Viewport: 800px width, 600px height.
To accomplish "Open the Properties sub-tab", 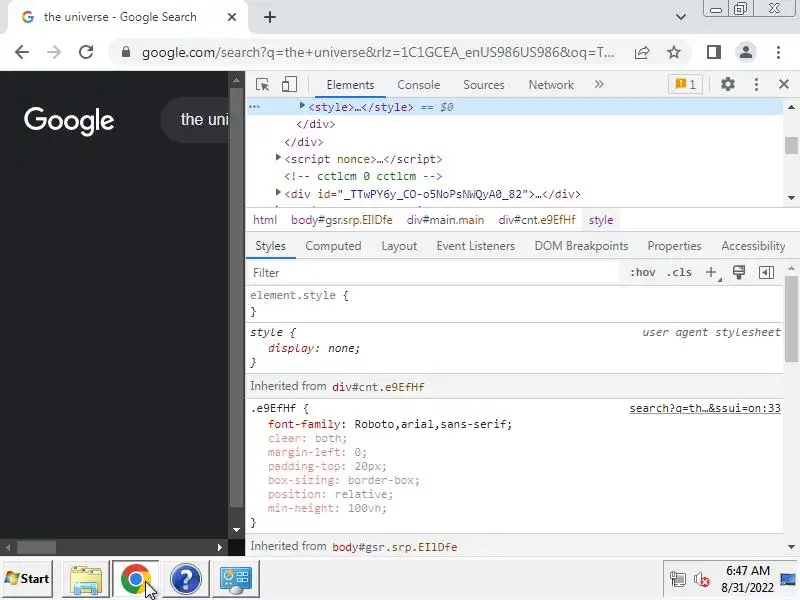I will (674, 246).
